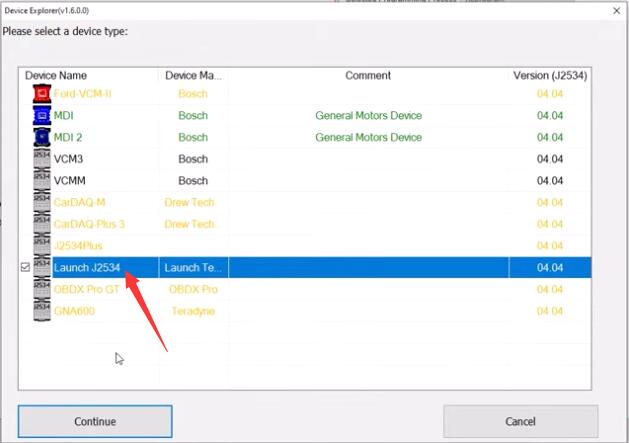Select the J2534Plus device name
The height and width of the screenshot is (443, 629).
[78, 246]
